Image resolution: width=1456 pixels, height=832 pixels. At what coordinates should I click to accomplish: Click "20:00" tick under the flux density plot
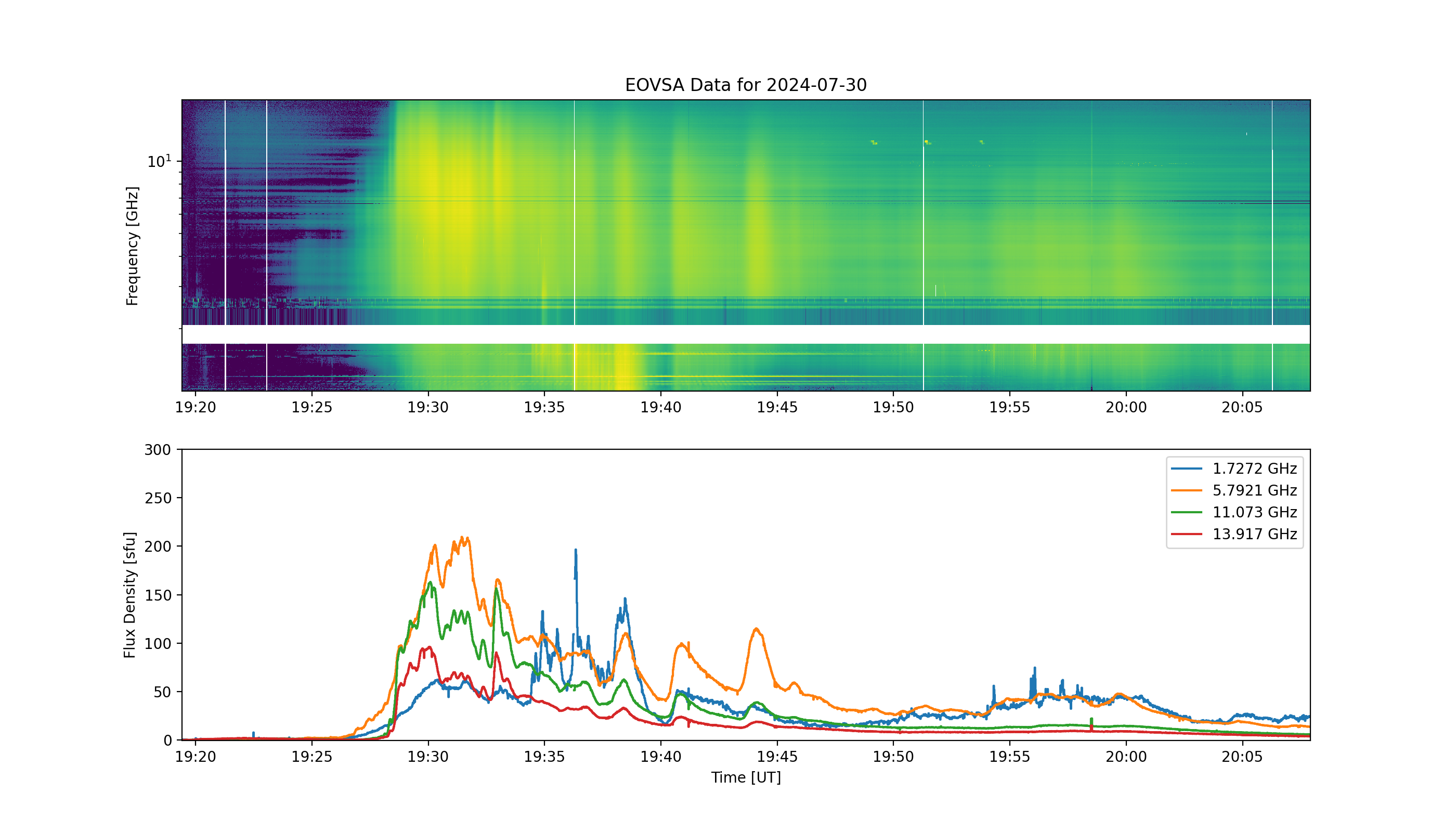pyautogui.click(x=1126, y=757)
